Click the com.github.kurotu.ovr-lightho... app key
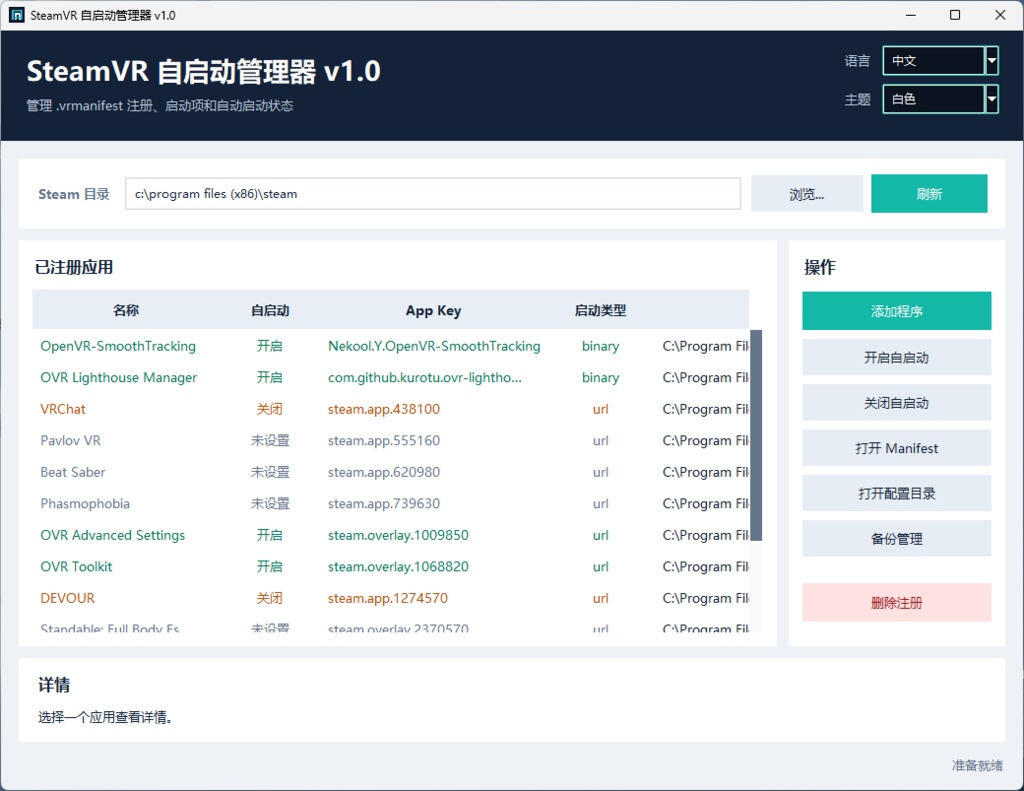This screenshot has width=1024, height=791. (x=425, y=378)
